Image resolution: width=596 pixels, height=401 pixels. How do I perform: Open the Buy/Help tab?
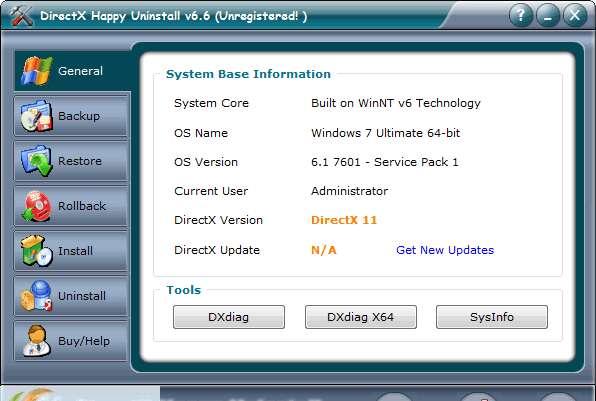coord(71,341)
